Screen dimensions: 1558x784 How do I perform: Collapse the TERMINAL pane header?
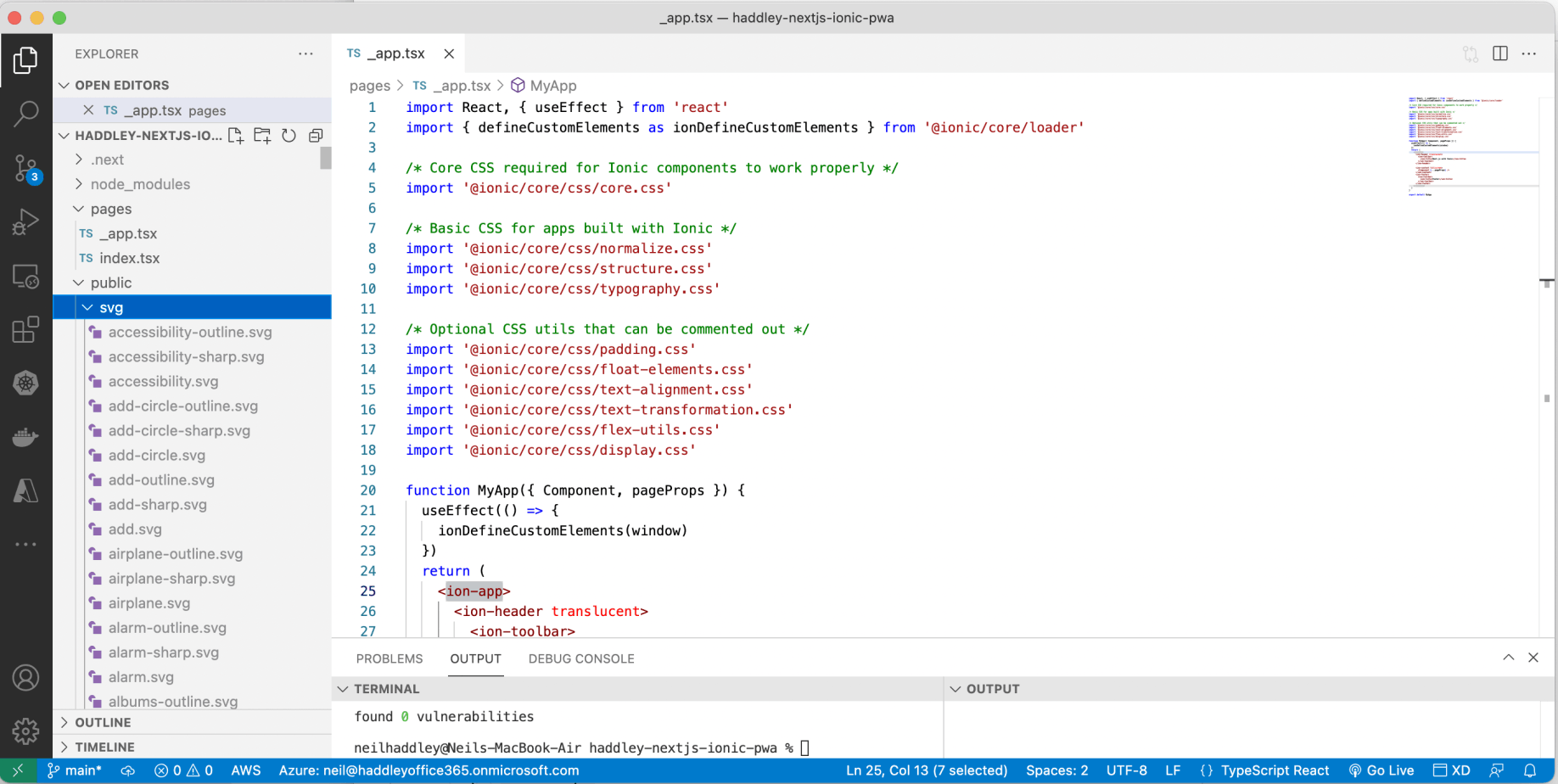pos(386,689)
